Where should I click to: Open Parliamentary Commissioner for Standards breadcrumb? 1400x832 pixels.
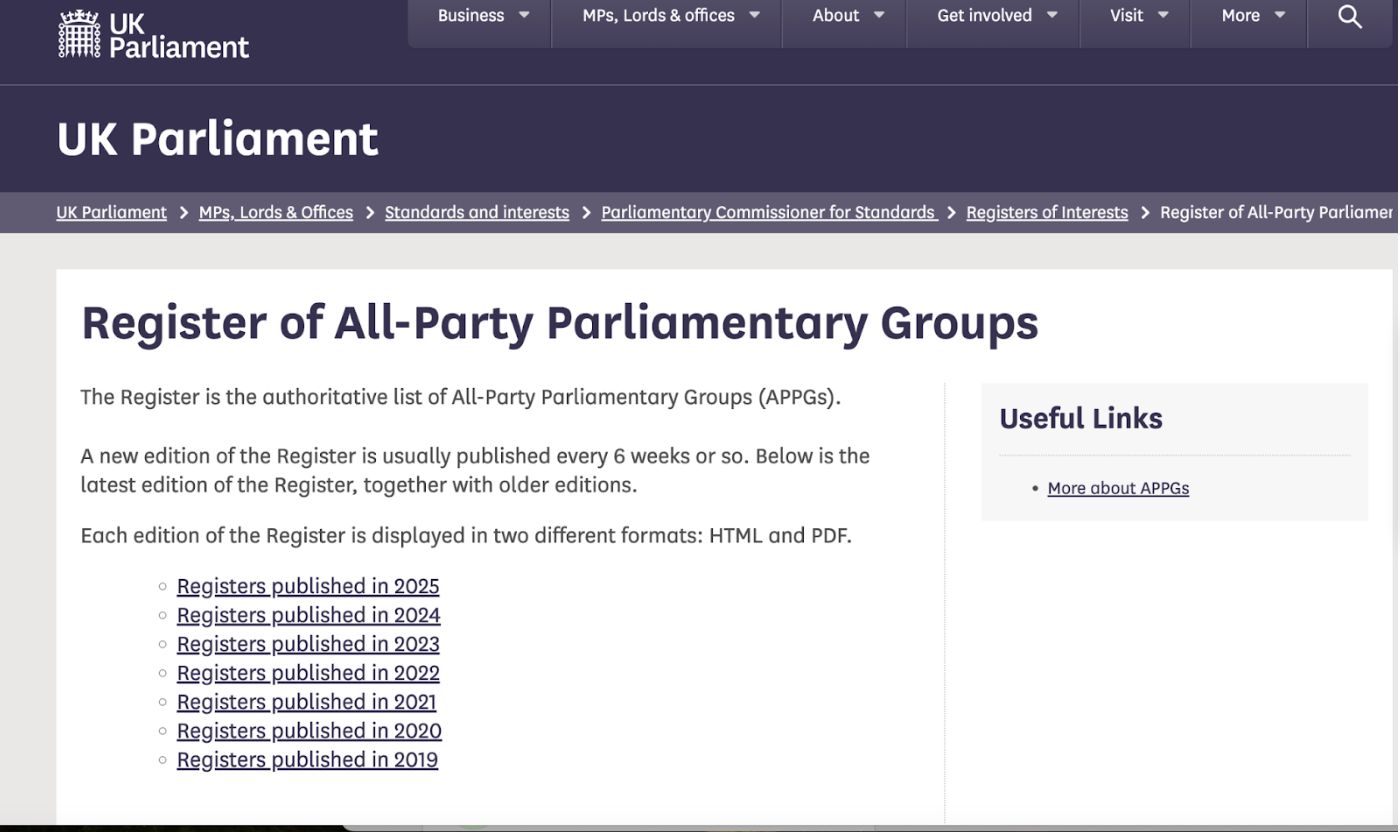(768, 212)
